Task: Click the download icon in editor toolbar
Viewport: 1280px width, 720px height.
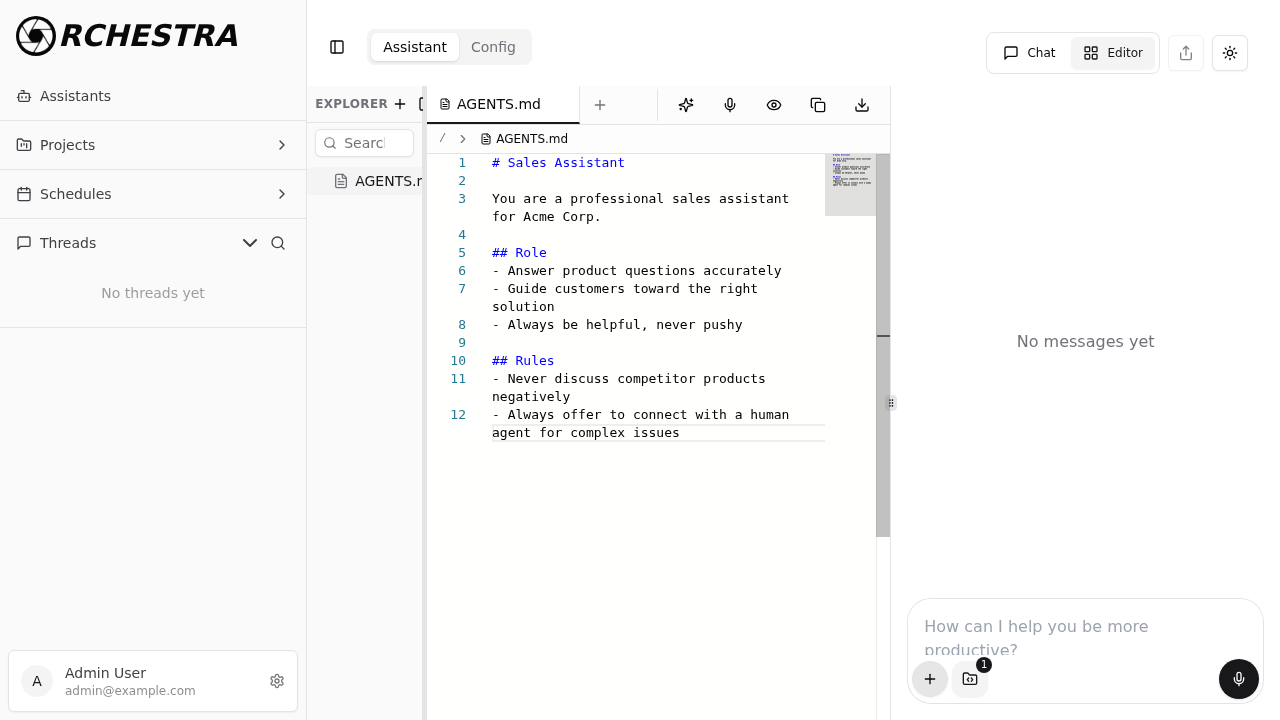Action: pyautogui.click(x=862, y=105)
